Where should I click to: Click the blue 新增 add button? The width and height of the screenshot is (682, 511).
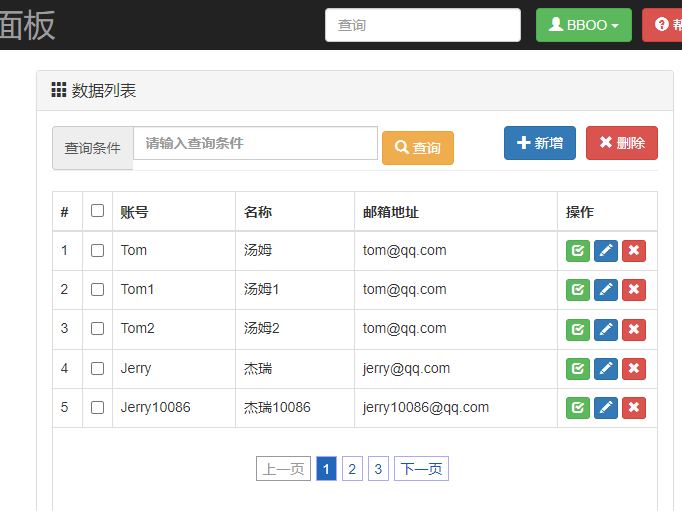pyautogui.click(x=540, y=143)
